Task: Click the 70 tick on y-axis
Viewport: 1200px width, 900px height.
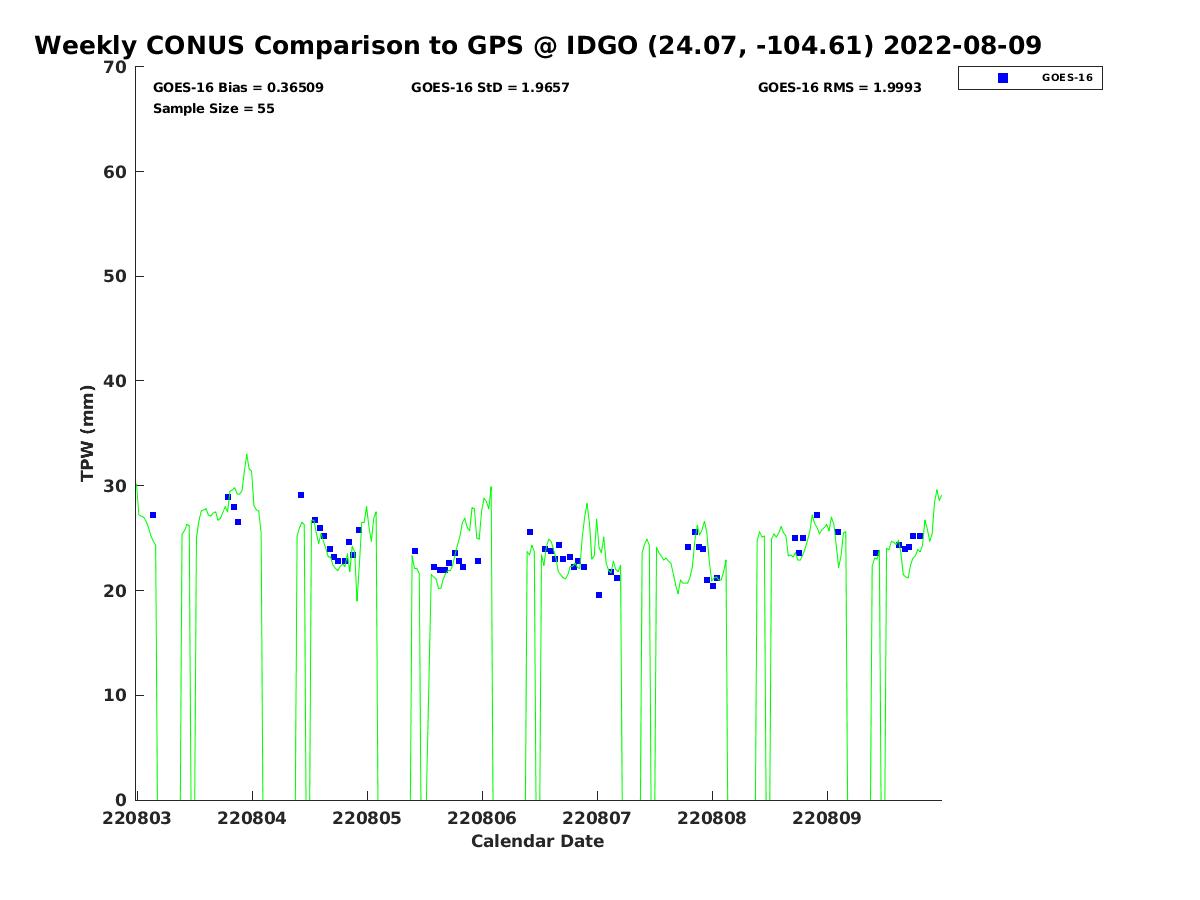Action: [x=116, y=67]
